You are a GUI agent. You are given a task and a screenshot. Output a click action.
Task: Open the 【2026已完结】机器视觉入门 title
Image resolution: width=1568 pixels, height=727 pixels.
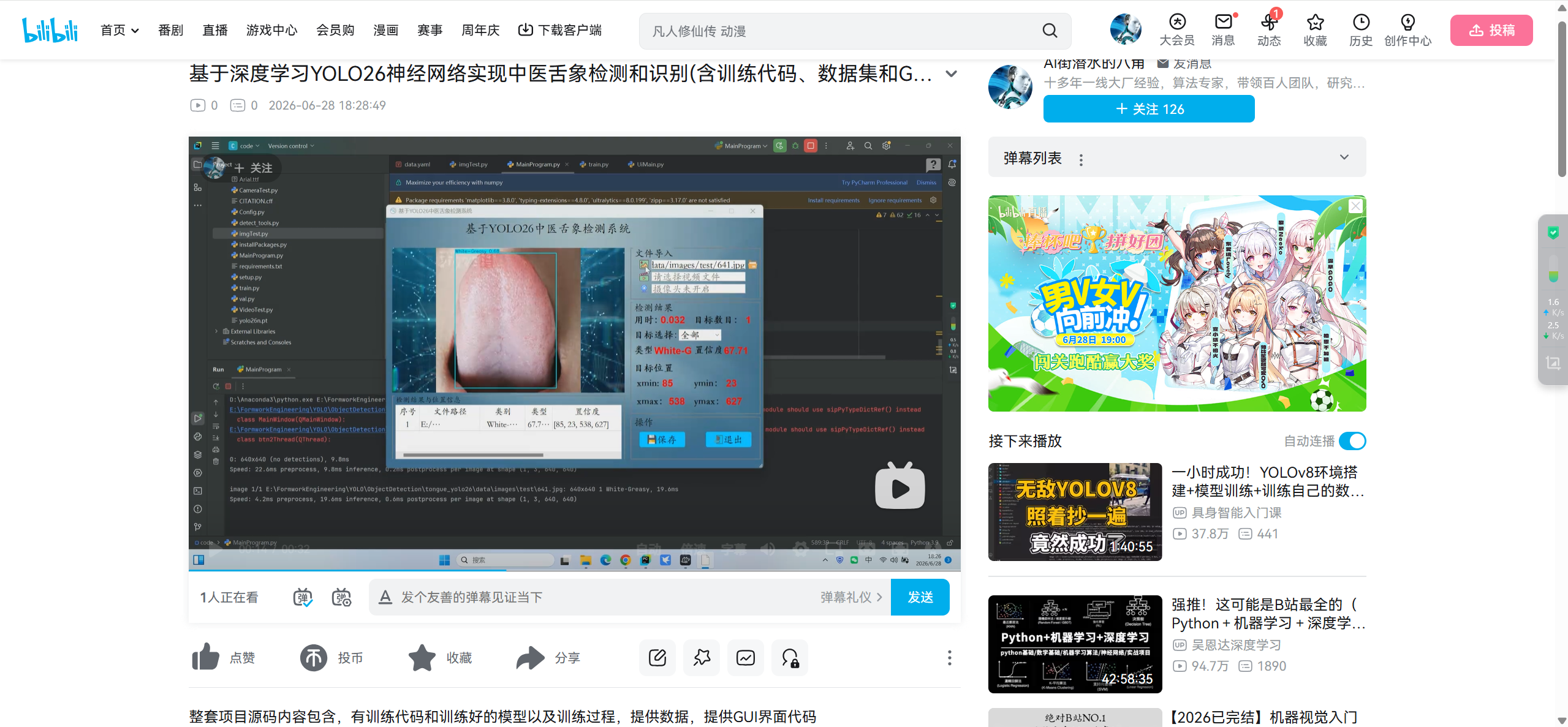point(1264,717)
